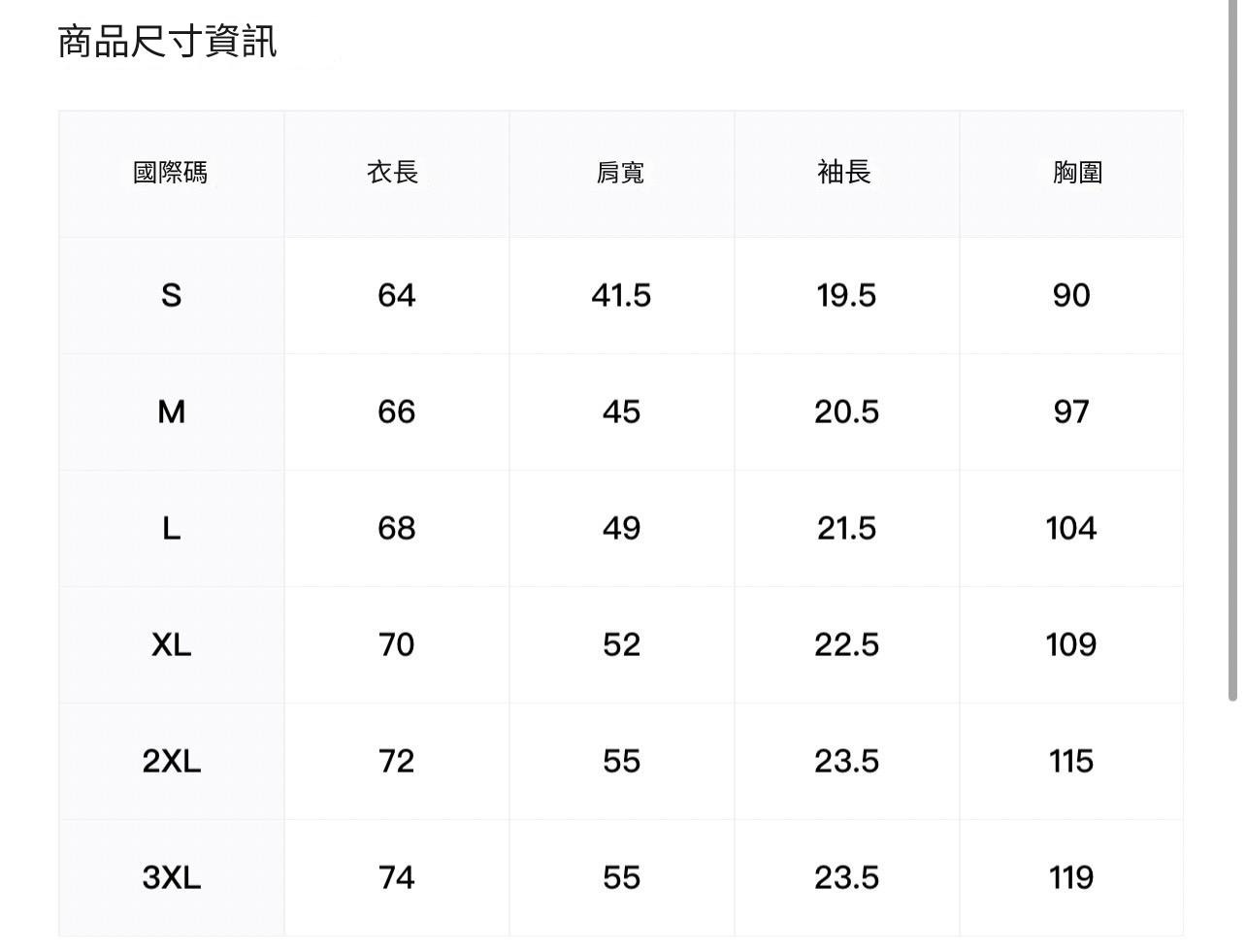Click the L size row label
Screen dimensions: 1246x952
pos(171,528)
